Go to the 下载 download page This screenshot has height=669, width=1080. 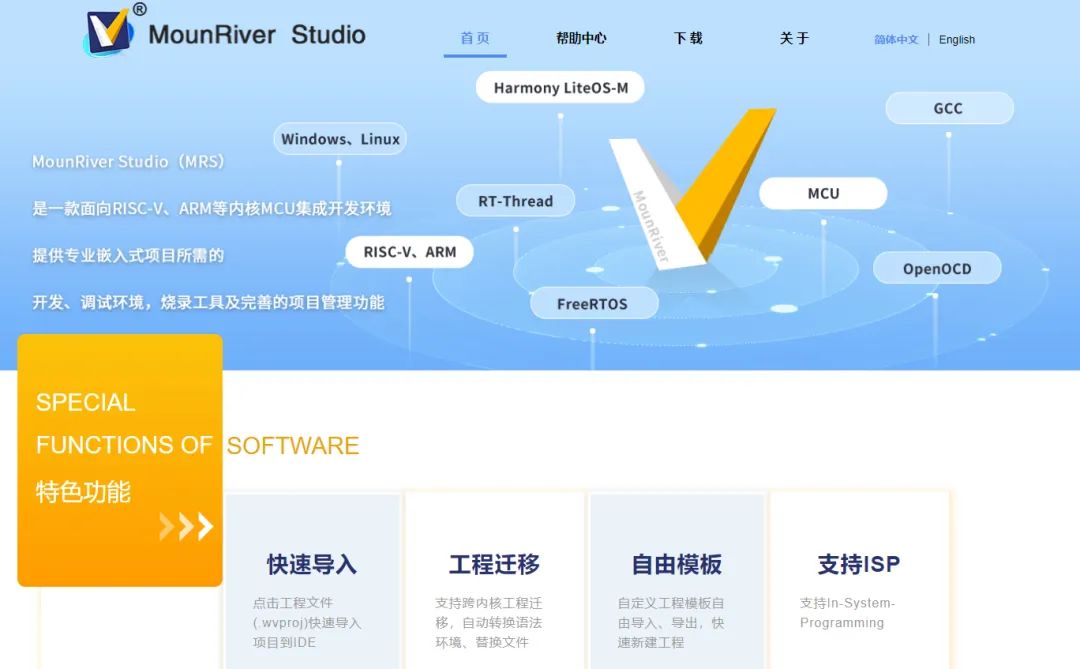[x=687, y=39]
